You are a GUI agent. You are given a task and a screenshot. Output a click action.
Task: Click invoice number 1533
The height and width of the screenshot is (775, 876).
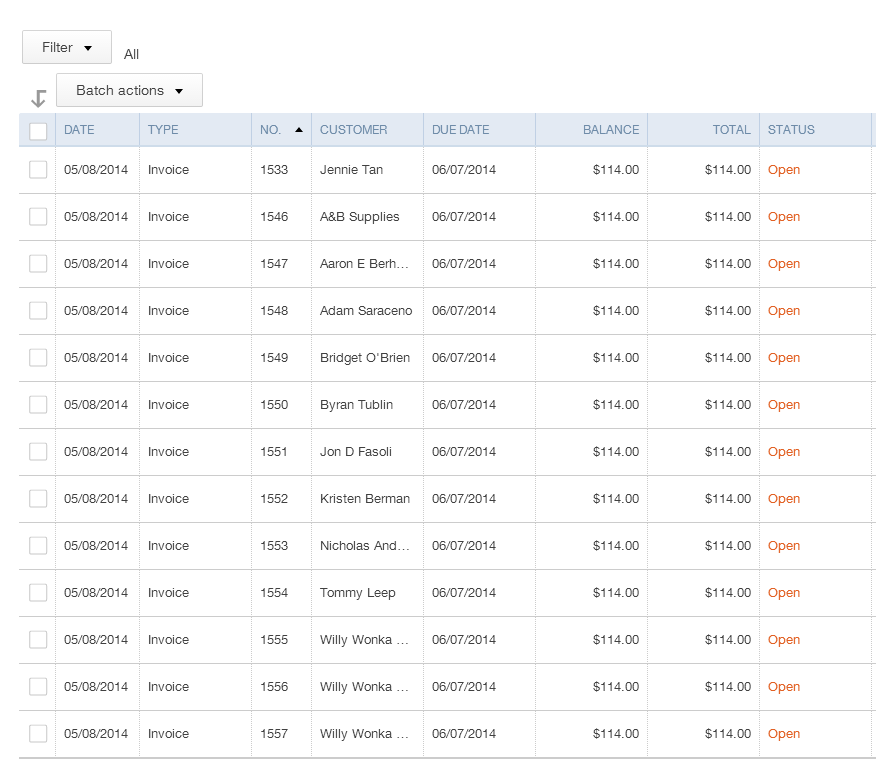point(274,170)
